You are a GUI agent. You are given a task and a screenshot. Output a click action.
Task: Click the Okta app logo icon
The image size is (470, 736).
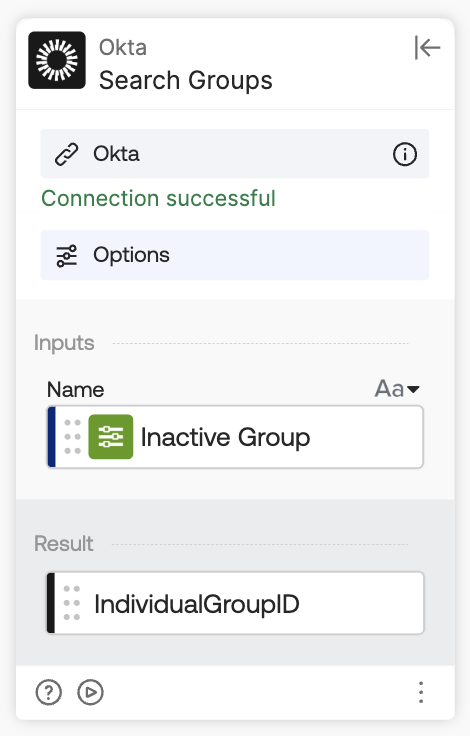tap(57, 60)
